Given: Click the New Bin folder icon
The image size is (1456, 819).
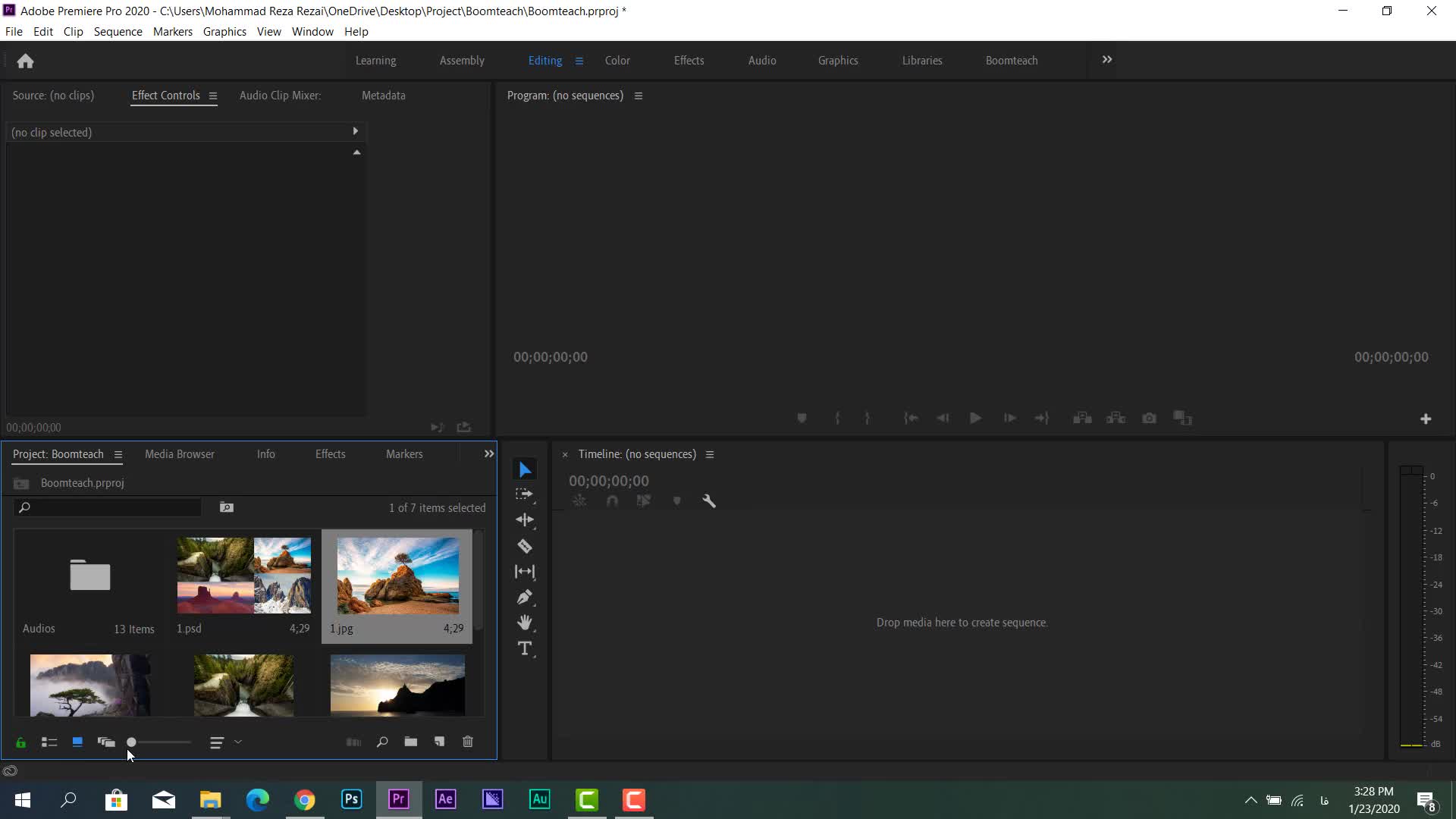Looking at the screenshot, I should point(410,742).
